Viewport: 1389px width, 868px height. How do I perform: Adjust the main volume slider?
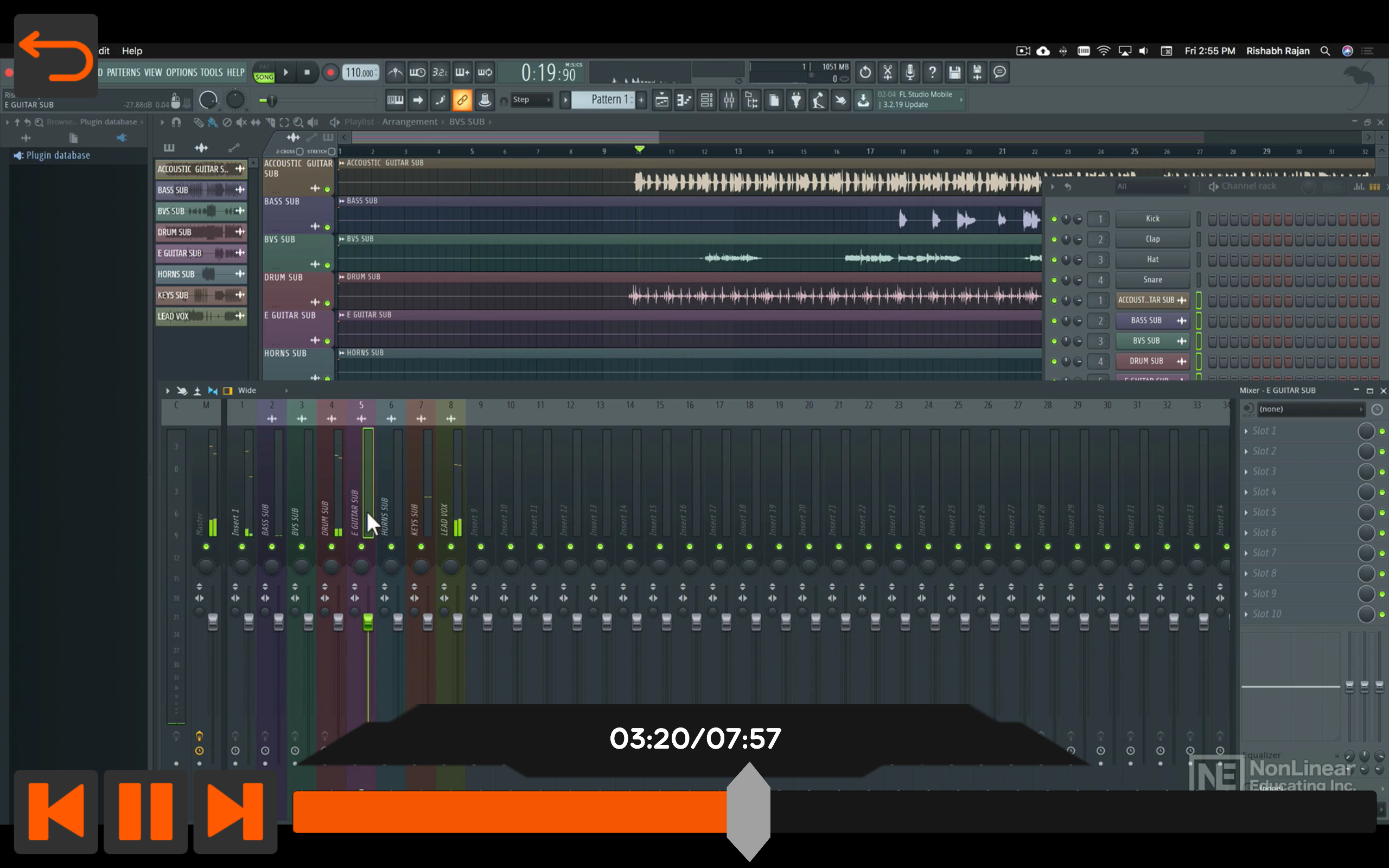pos(271,100)
